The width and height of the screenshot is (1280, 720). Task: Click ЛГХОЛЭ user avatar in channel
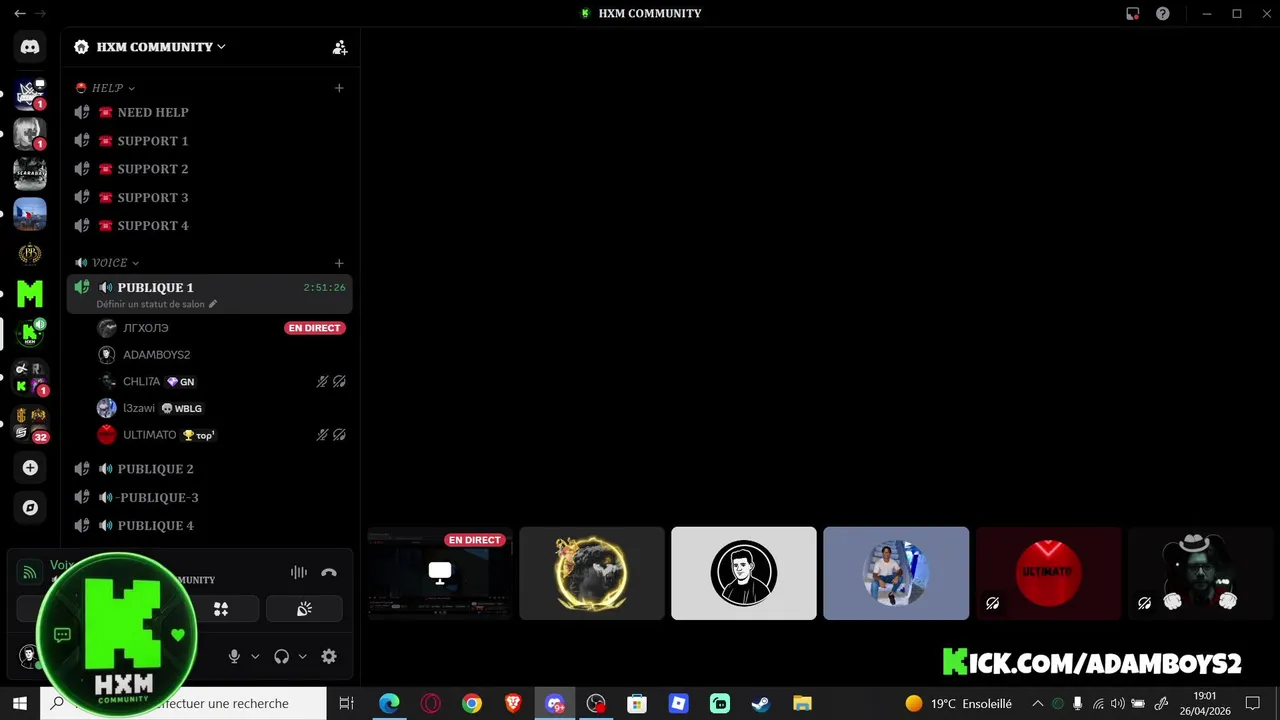(x=107, y=328)
